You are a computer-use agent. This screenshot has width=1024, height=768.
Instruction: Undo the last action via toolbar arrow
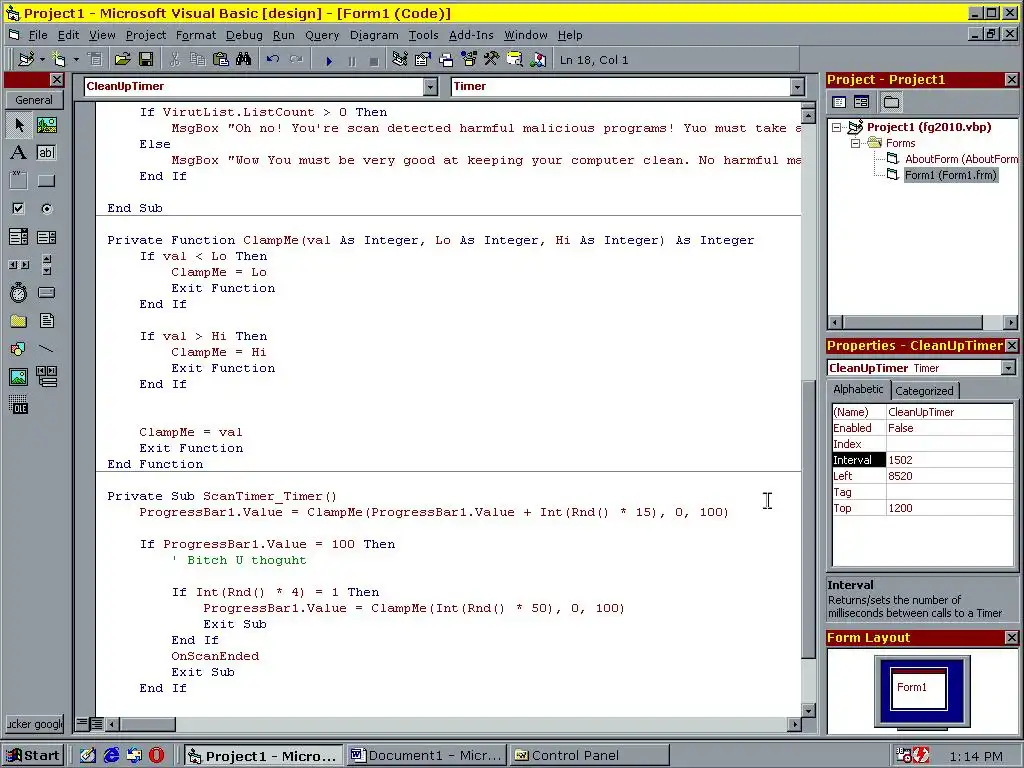click(273, 59)
